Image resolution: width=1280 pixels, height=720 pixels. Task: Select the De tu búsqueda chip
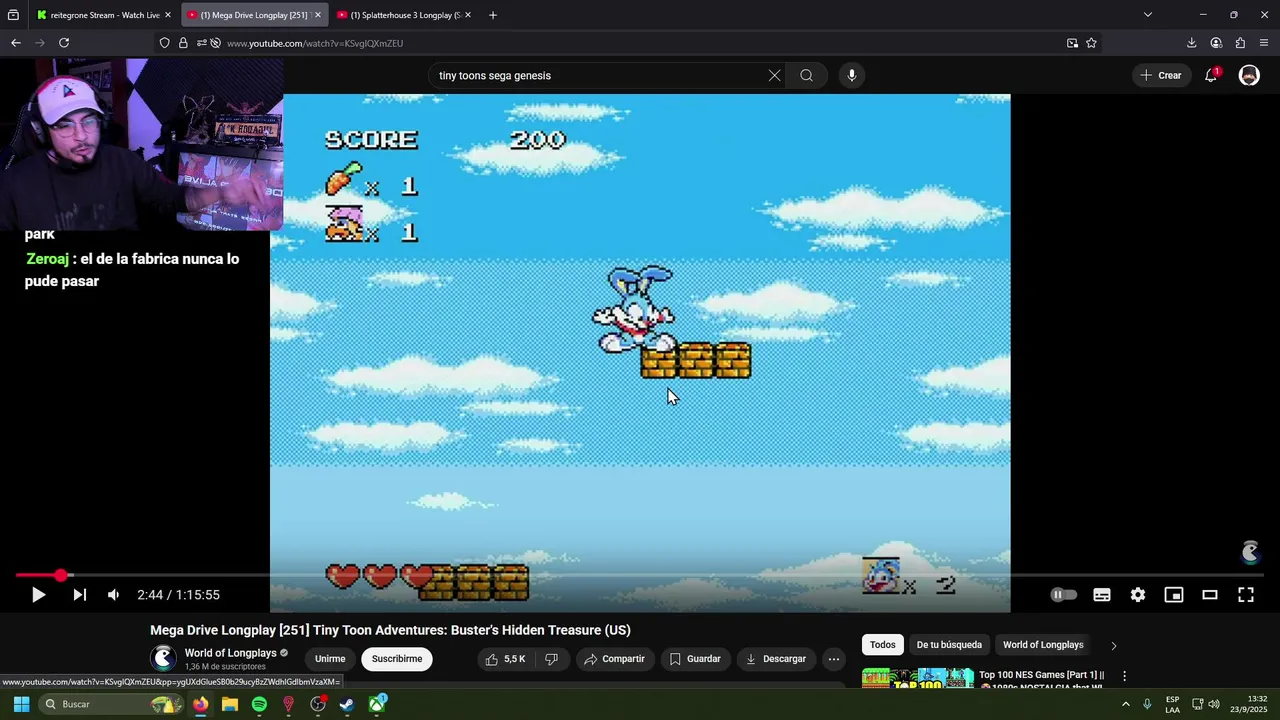(x=949, y=645)
